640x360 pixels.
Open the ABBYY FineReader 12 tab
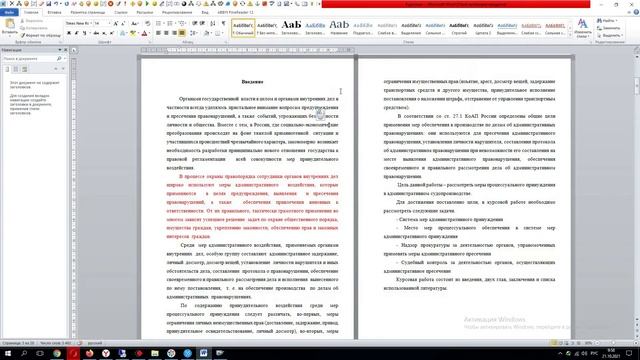tap(236, 13)
